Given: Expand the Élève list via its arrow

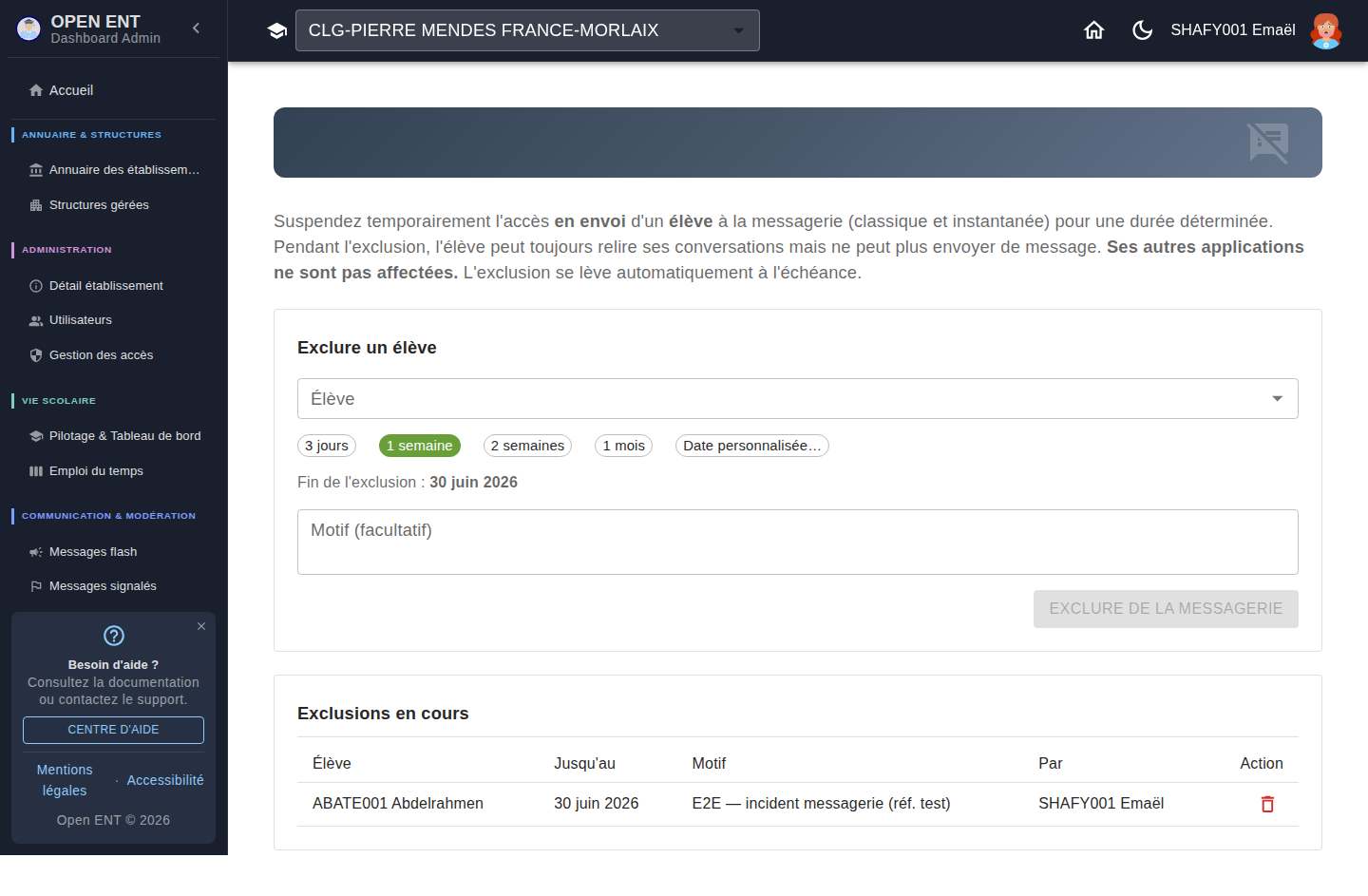Looking at the screenshot, I should point(1278,399).
